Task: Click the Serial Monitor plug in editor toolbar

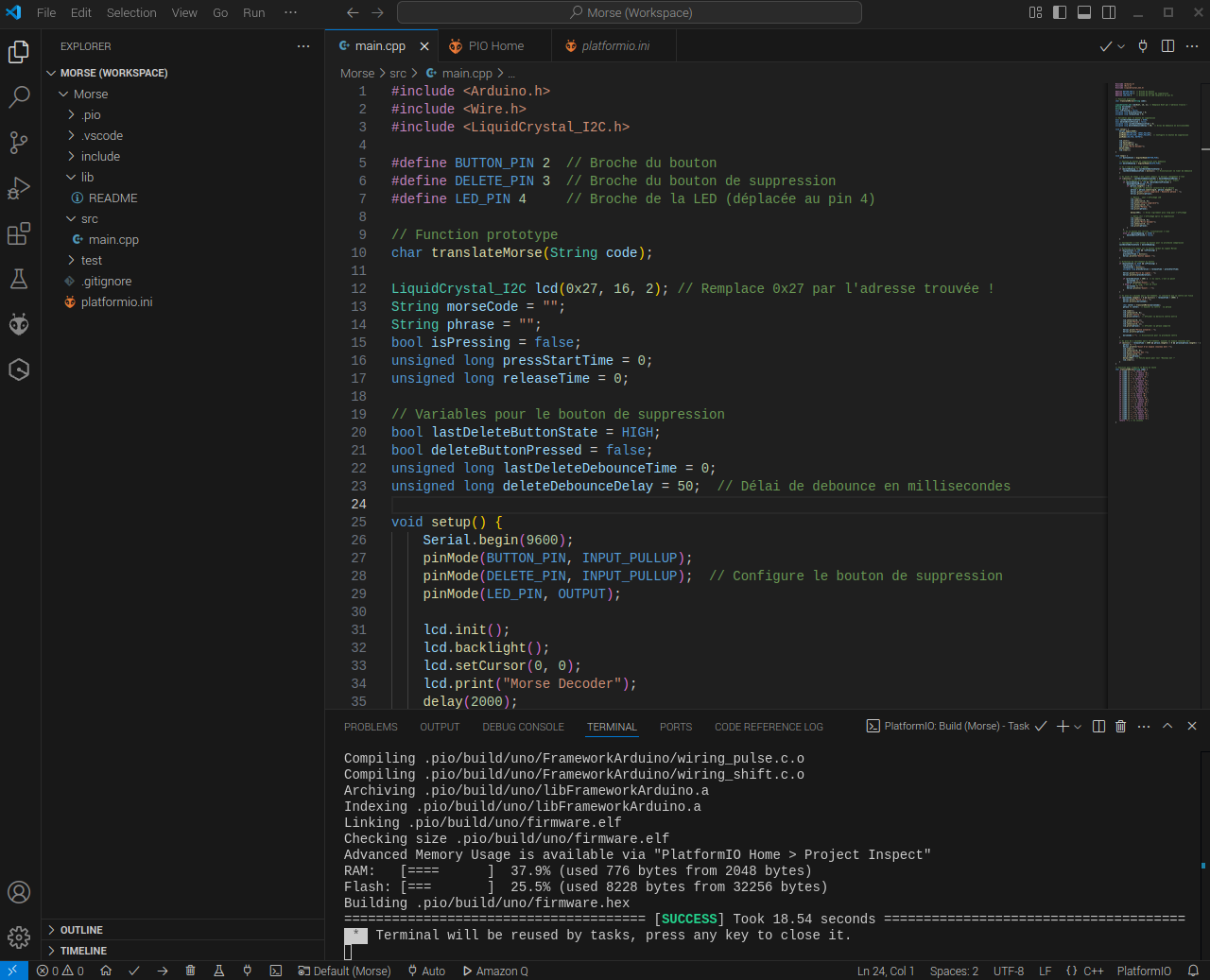Action: 1143,46
